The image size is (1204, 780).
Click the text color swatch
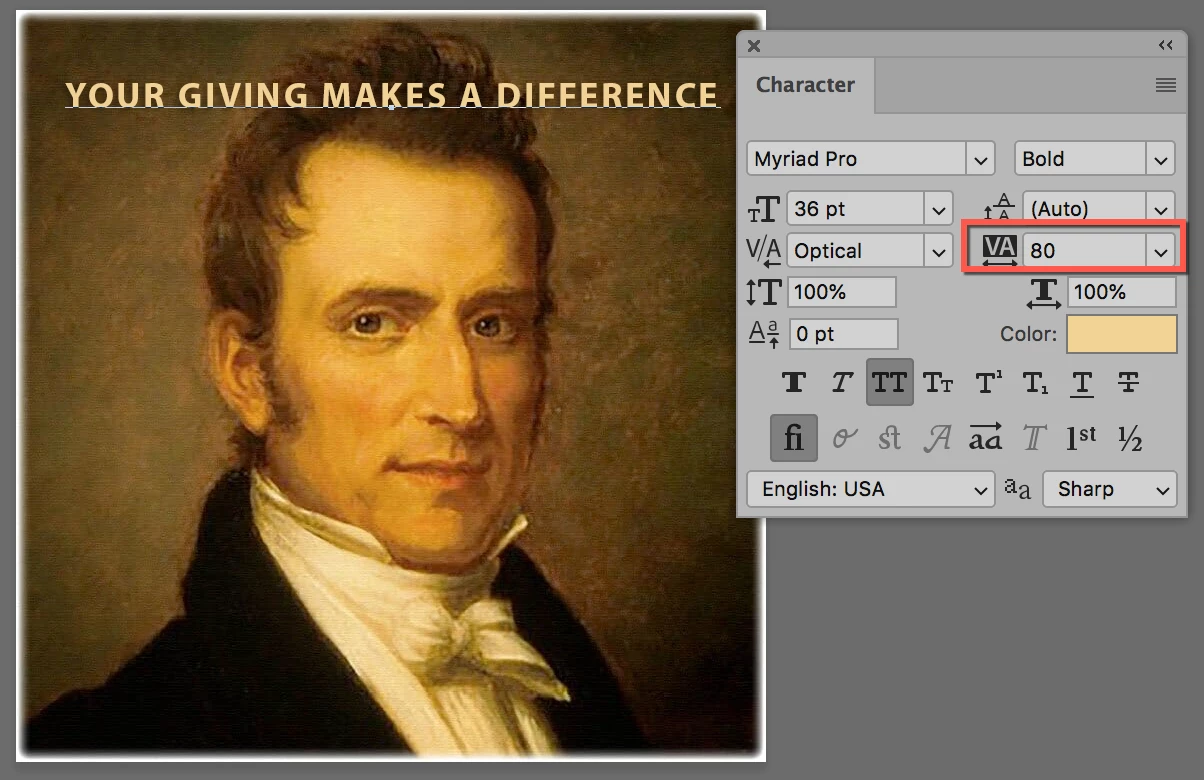tap(1122, 334)
